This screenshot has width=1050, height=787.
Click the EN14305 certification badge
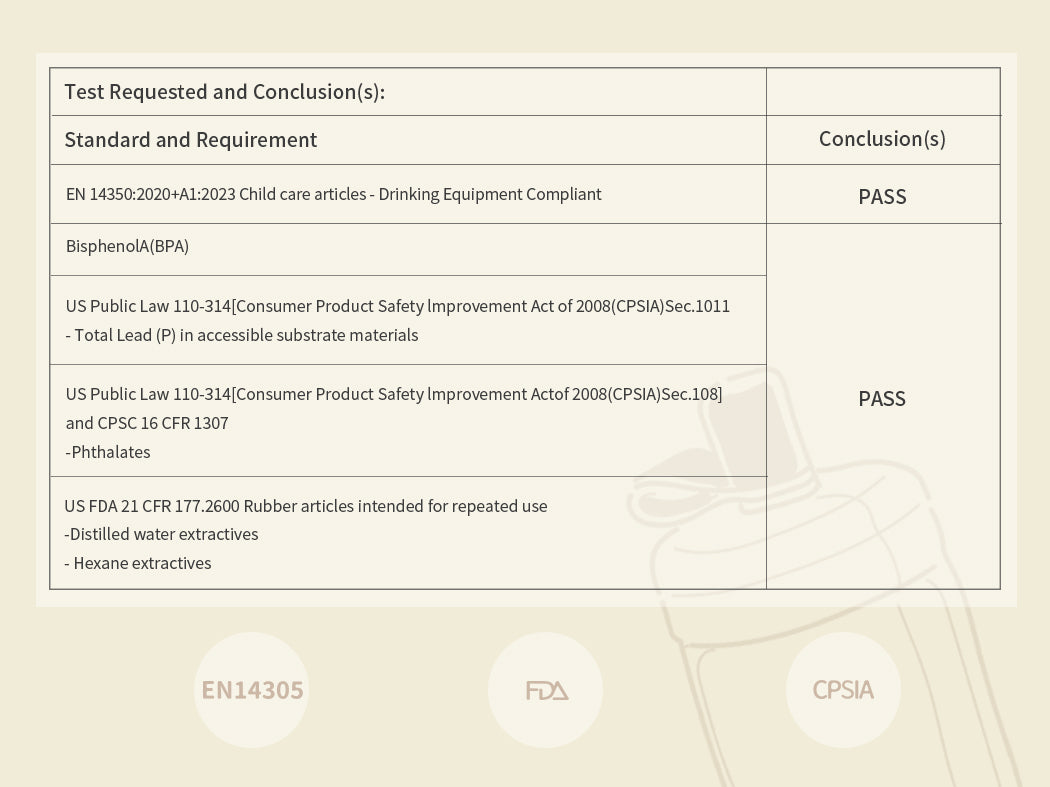coord(252,690)
